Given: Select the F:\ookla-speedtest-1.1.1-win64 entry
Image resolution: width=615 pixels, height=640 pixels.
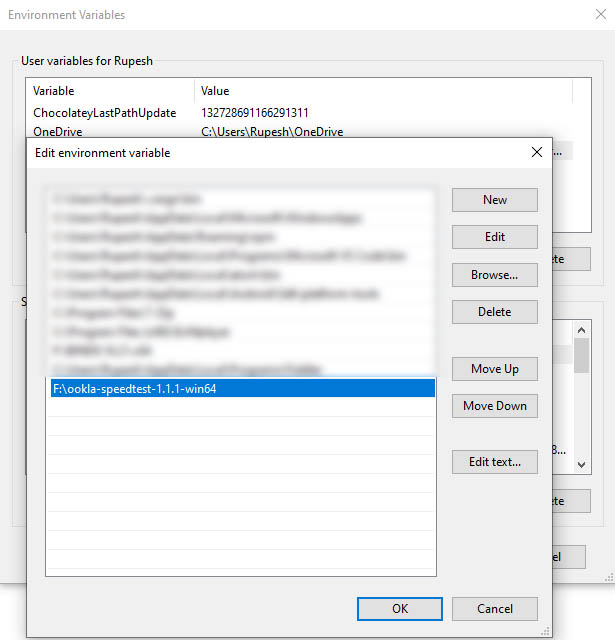Looking at the screenshot, I should coord(240,389).
